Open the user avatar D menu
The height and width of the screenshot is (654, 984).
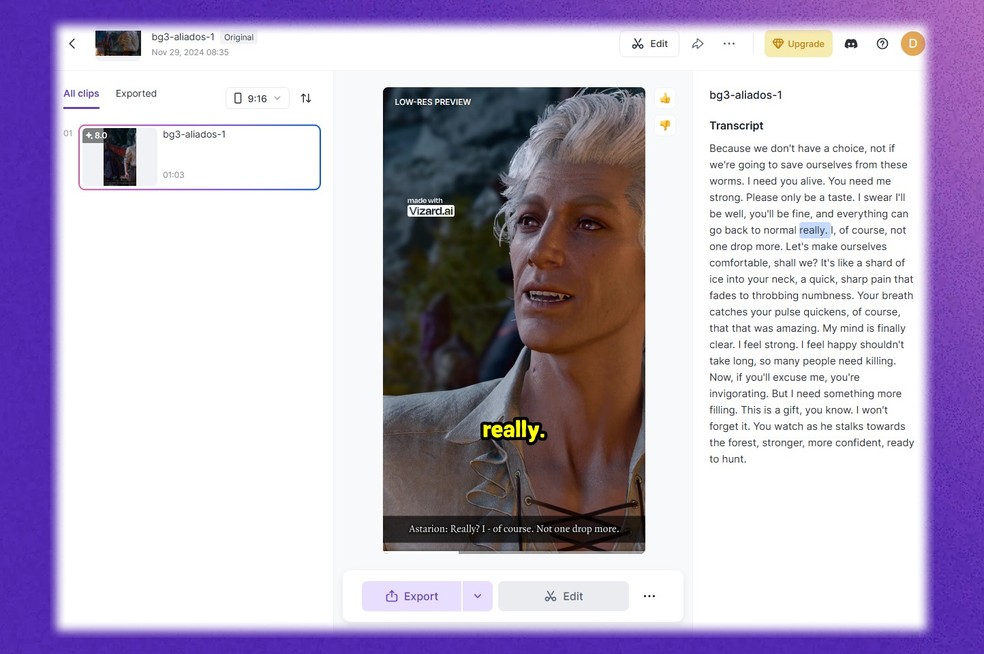point(913,43)
